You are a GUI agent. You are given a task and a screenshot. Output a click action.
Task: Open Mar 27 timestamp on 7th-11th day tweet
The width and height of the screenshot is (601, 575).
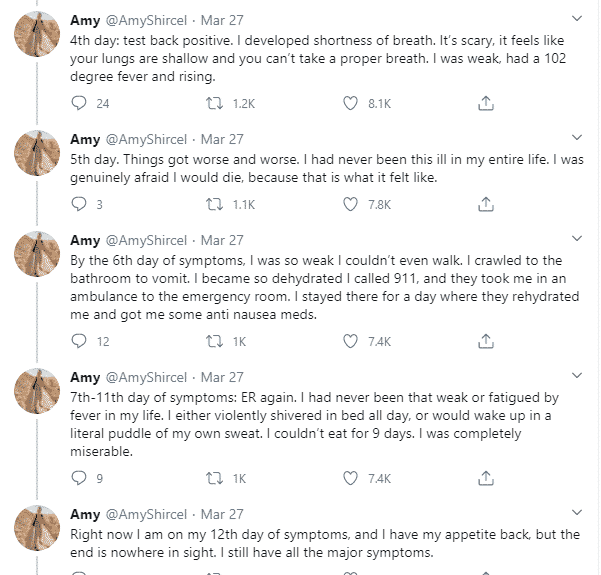[222, 377]
